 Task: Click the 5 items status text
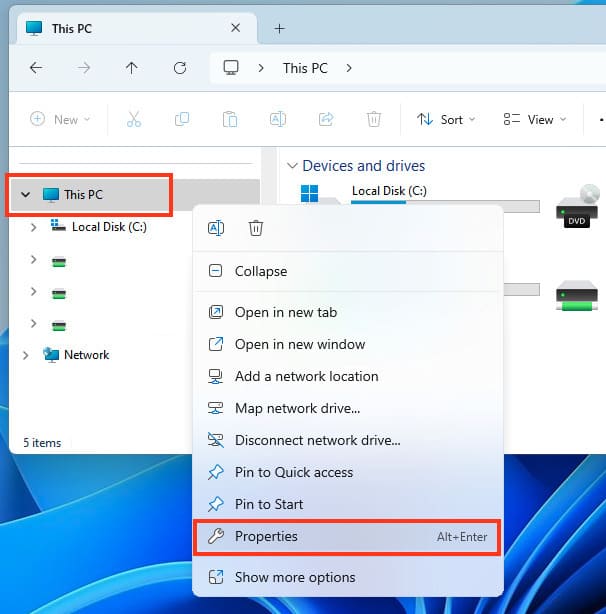(42, 443)
